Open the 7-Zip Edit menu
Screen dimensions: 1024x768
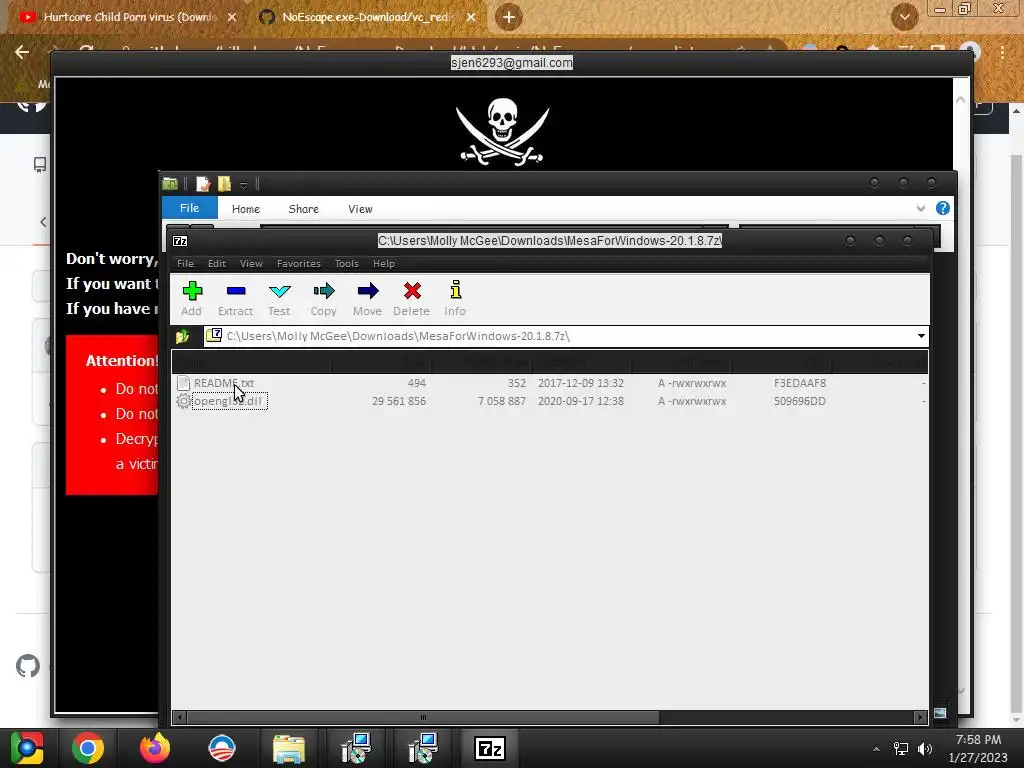(217, 264)
